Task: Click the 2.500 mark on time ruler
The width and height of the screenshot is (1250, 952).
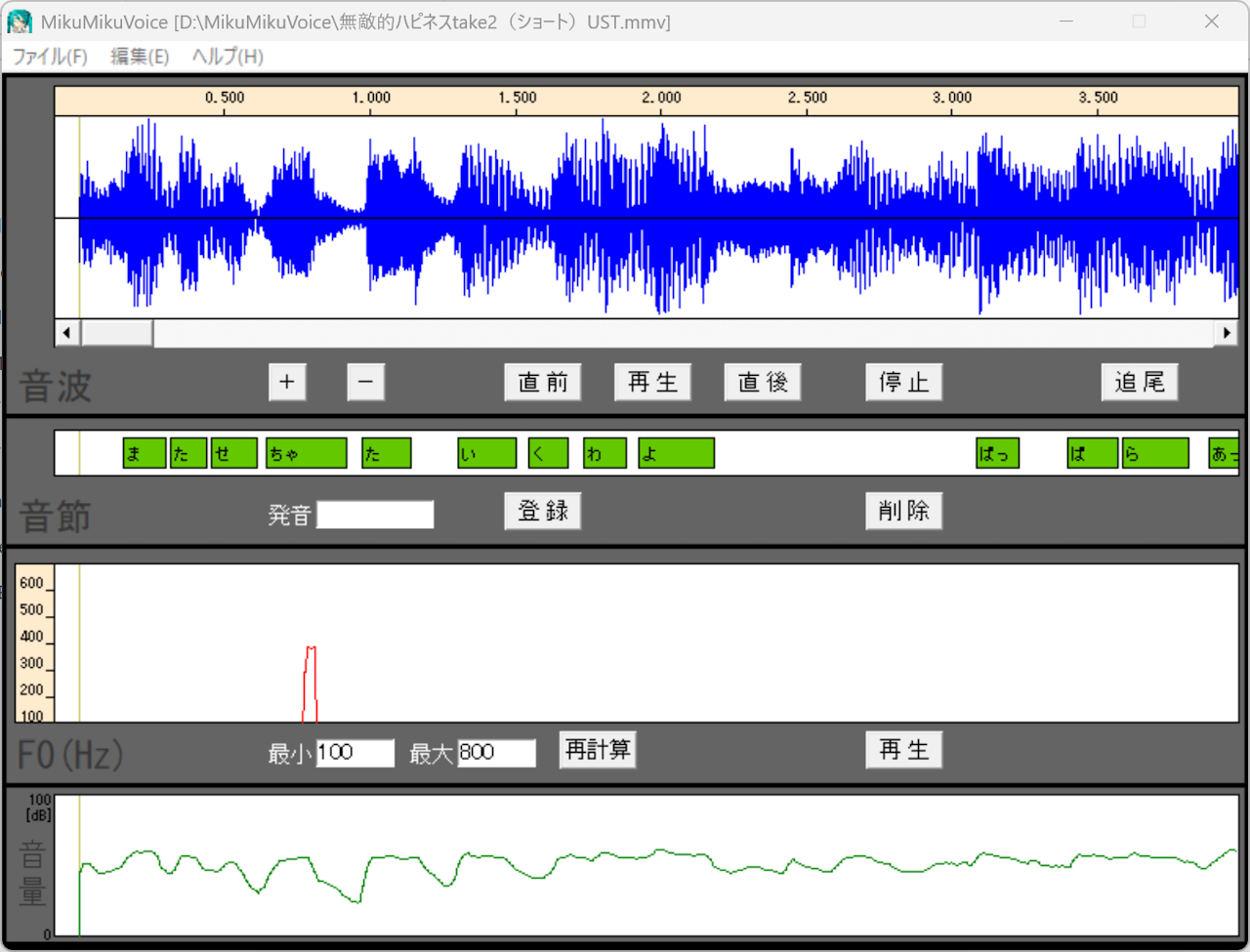Action: coord(808,98)
